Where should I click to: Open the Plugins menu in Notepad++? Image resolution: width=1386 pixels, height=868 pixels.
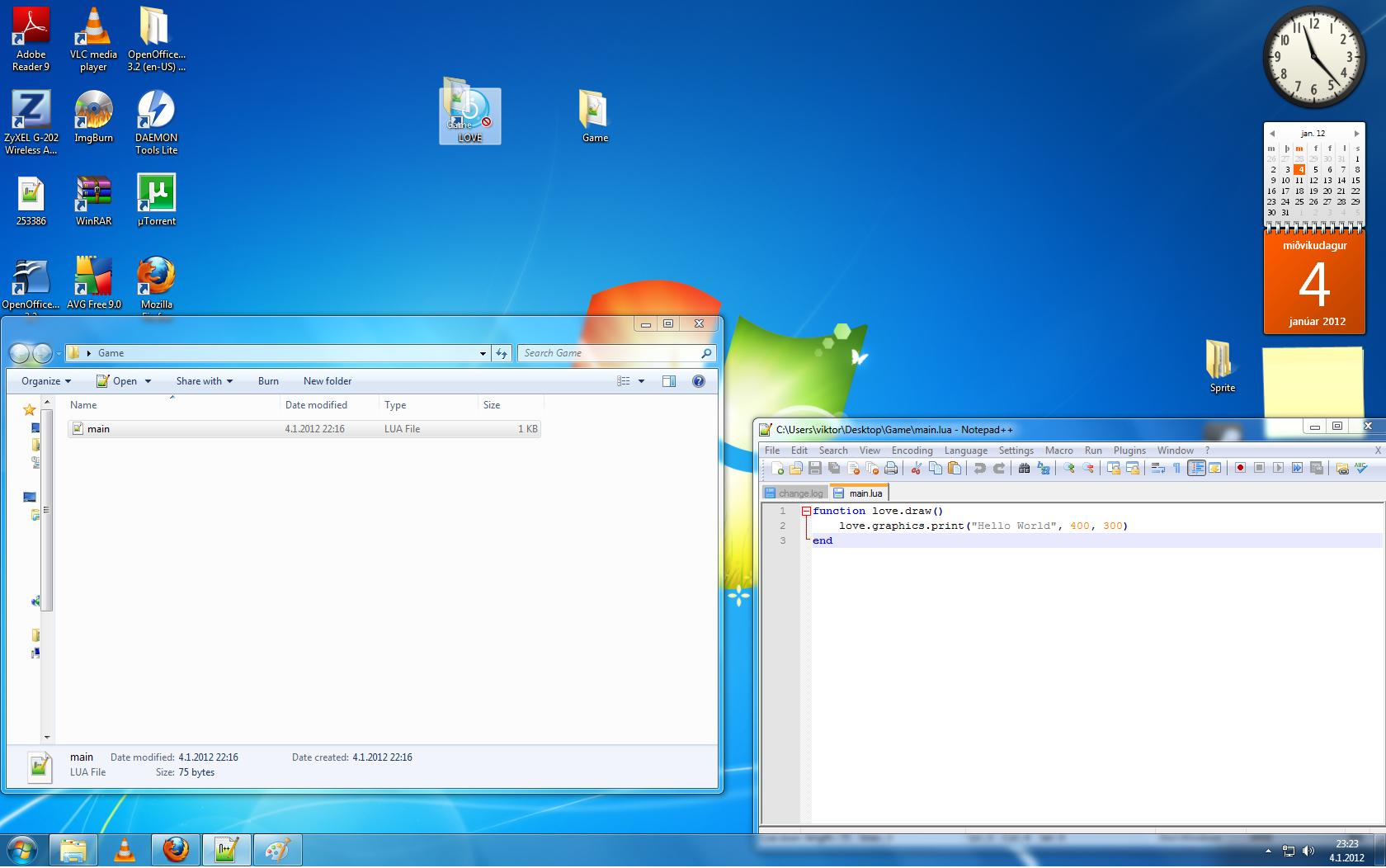(x=1129, y=451)
